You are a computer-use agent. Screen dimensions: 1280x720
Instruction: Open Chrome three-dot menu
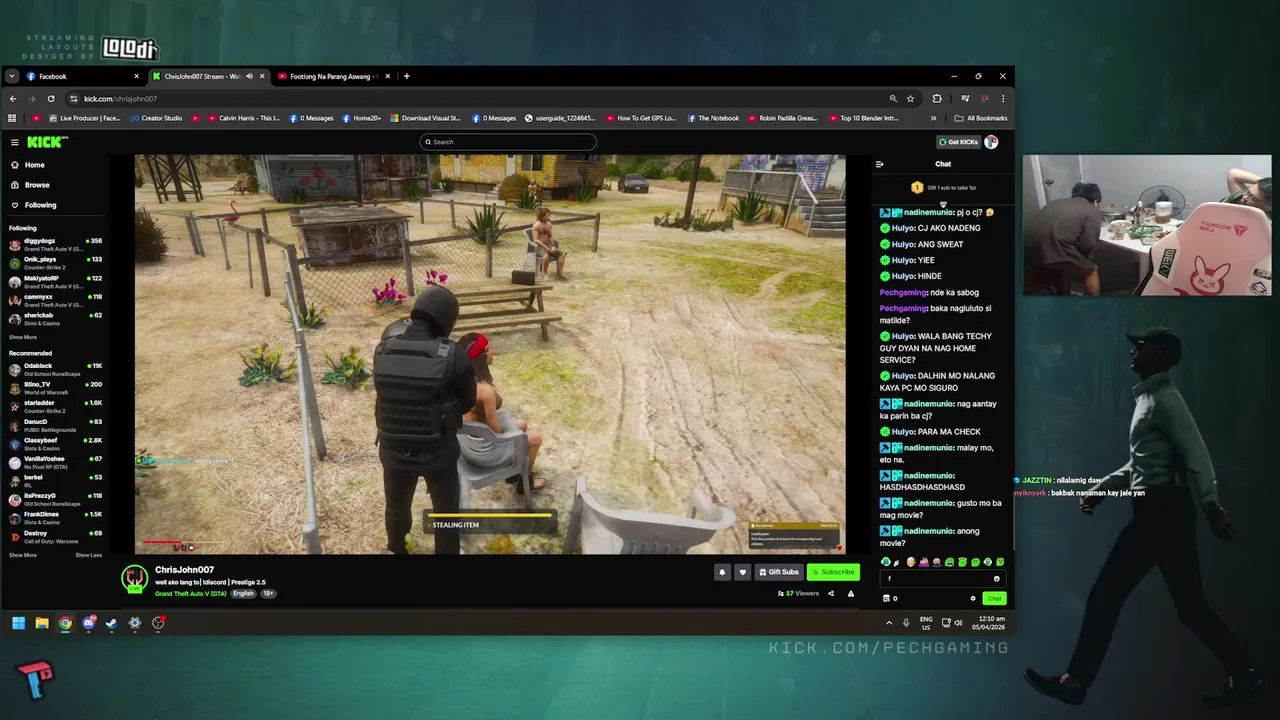click(1003, 99)
